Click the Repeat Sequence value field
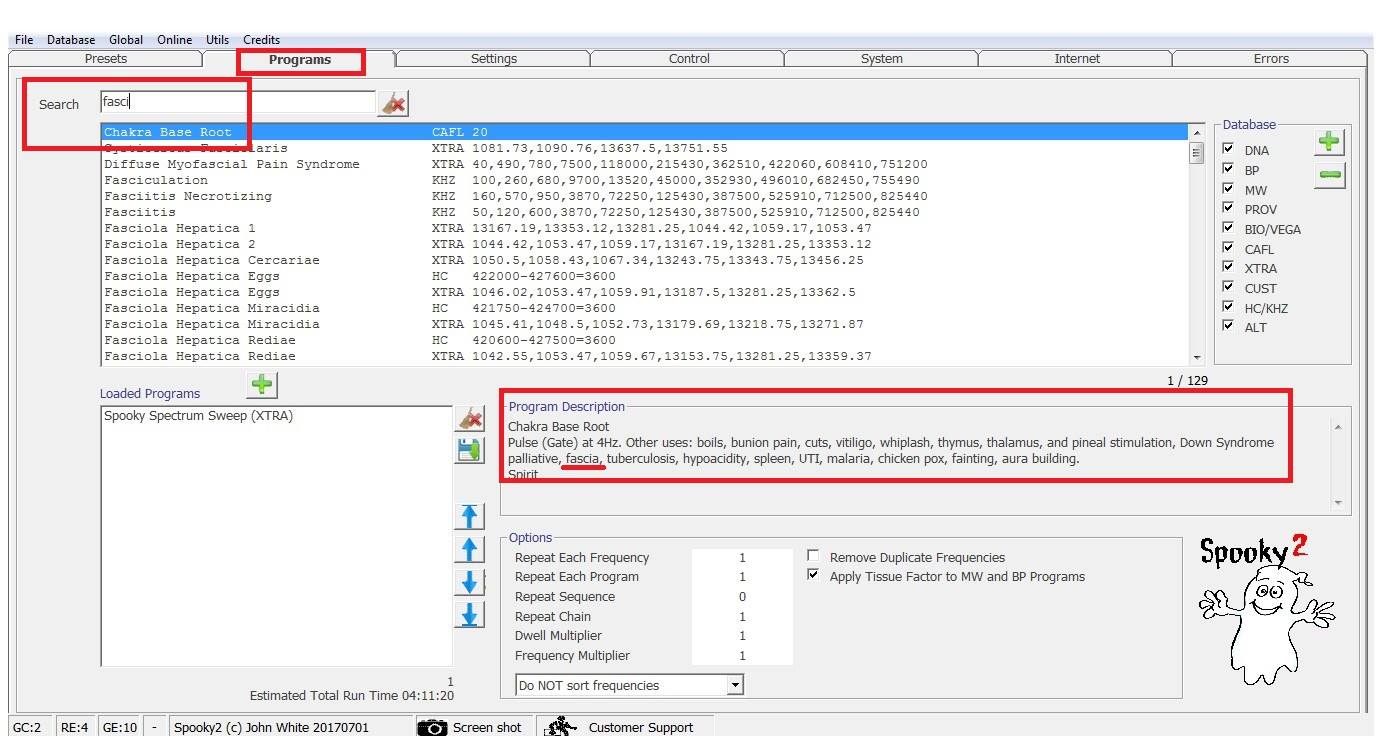The width and height of the screenshot is (1382, 744). pyautogui.click(x=742, y=597)
